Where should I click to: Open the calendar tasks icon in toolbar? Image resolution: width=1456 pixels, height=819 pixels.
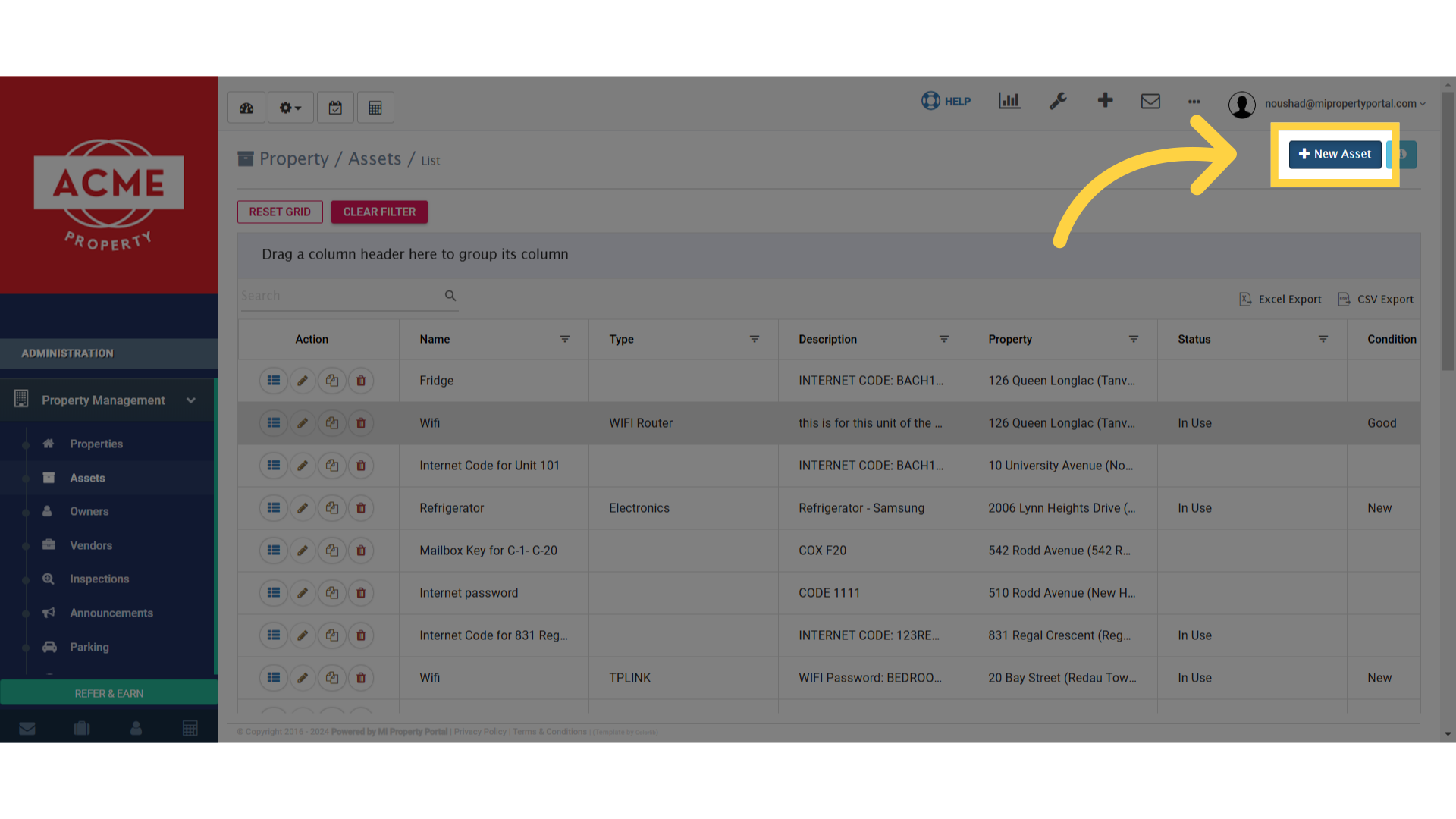335,107
